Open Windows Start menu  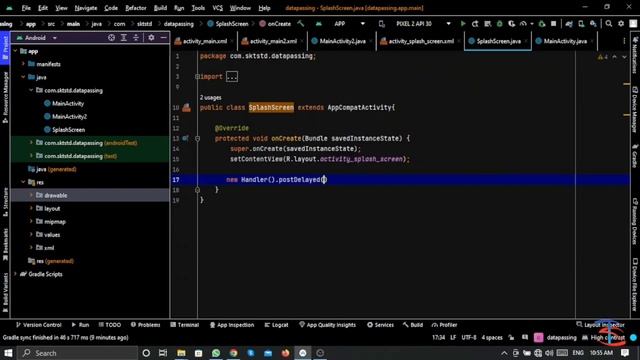pyautogui.click(x=8, y=353)
